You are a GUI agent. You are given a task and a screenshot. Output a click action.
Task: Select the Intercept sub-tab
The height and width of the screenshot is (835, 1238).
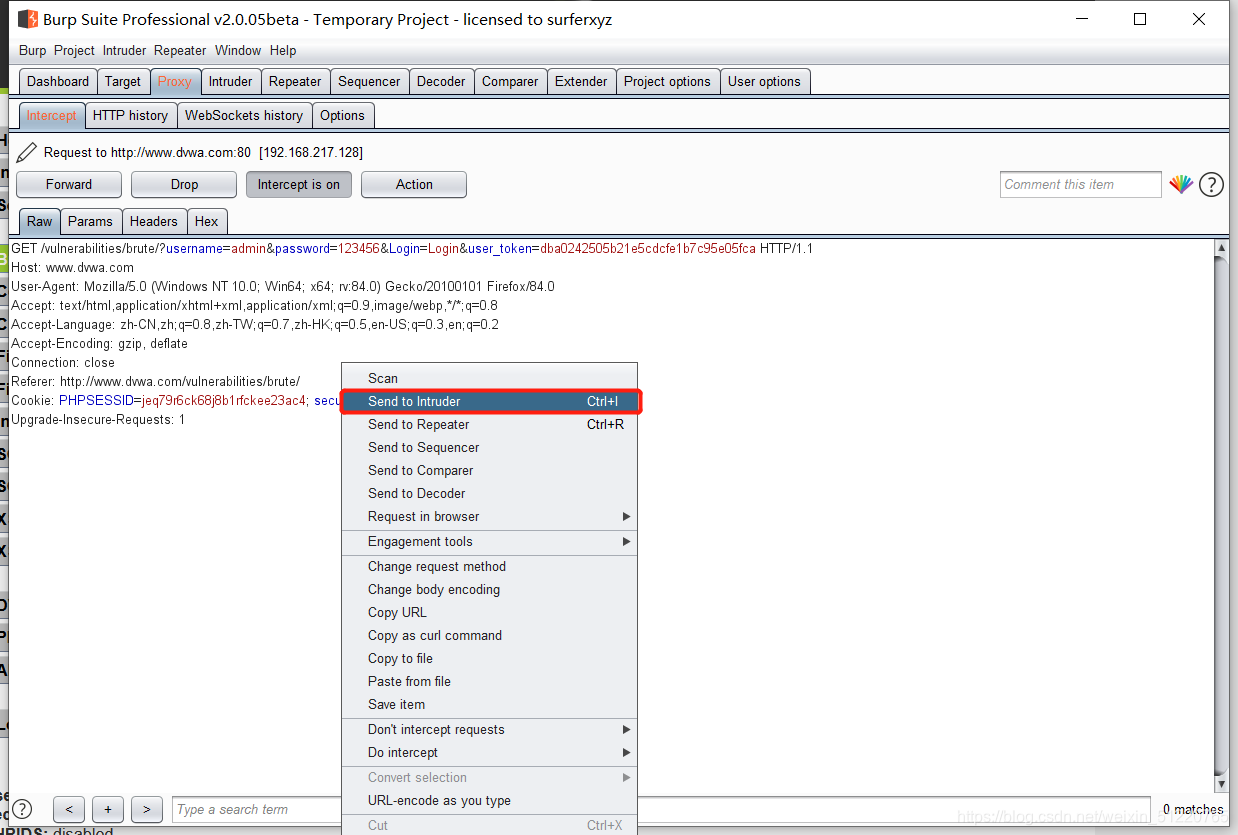coord(51,115)
